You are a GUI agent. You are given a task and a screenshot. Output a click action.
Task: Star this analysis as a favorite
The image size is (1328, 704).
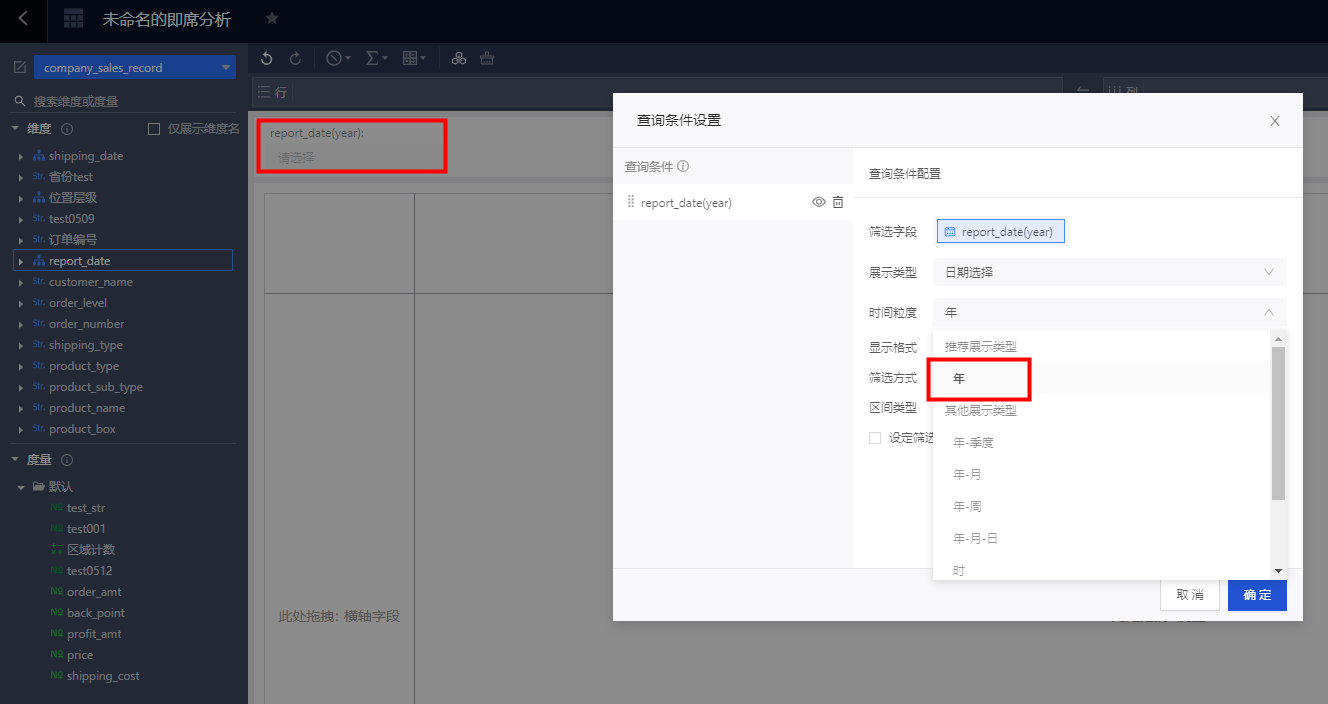(272, 19)
